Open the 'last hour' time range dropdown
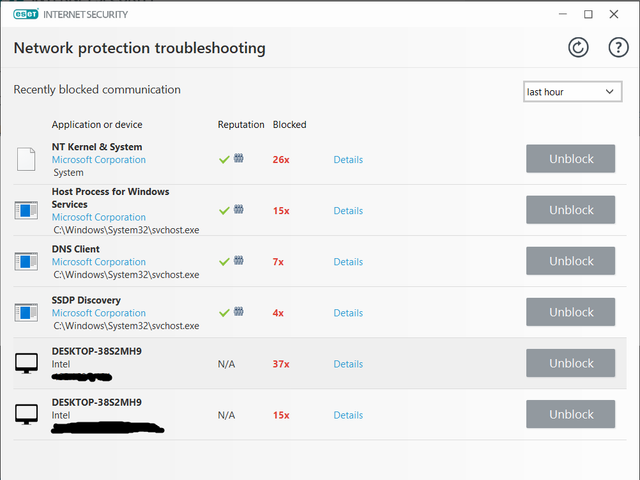 (573, 91)
